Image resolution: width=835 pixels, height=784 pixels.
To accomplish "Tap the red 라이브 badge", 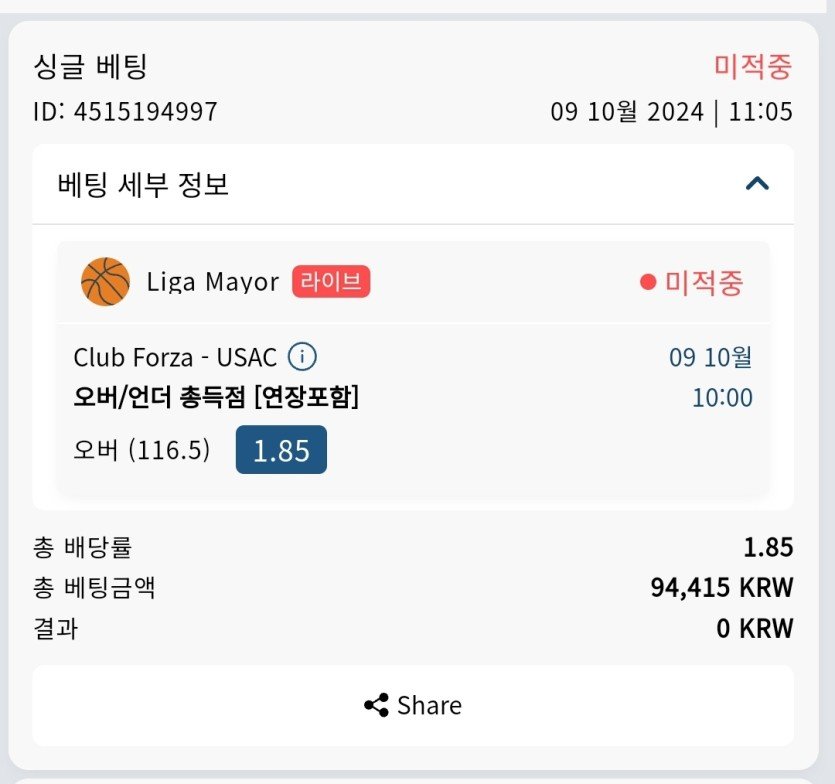I will click(331, 282).
